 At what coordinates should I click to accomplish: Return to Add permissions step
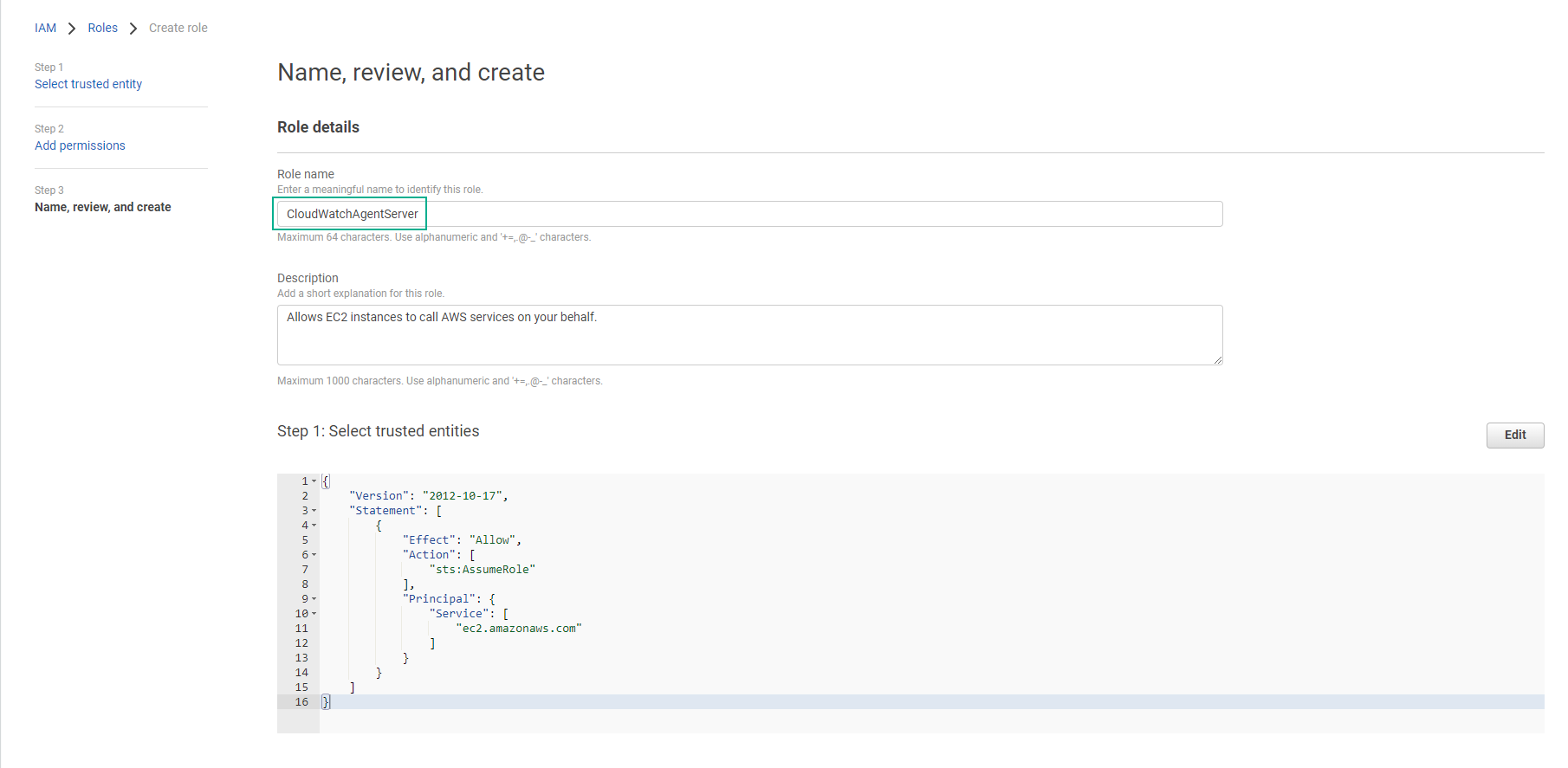[80, 145]
